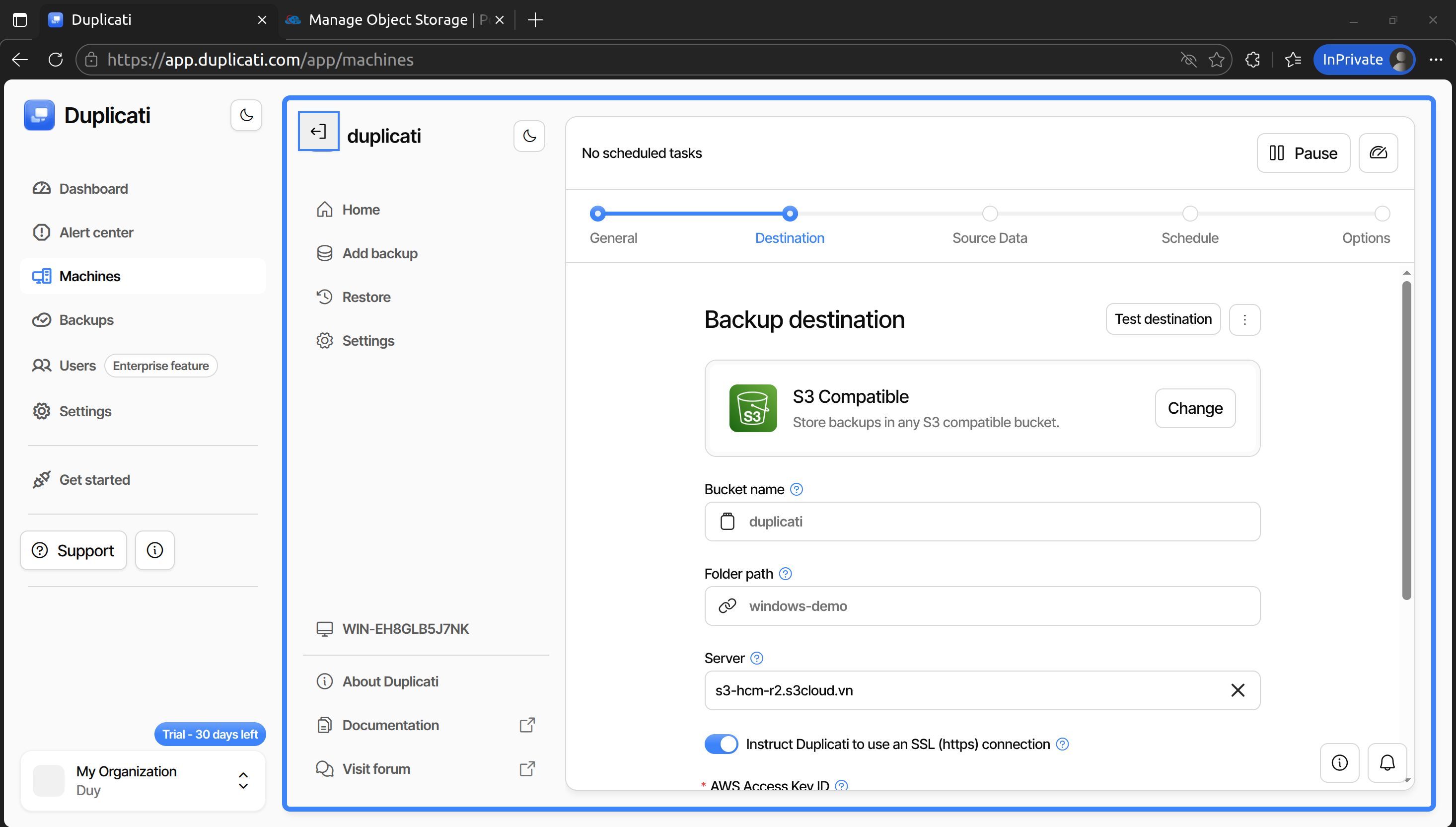The image size is (1456, 827).
Task: Click the vertical scrollbar of destination form
Action: click(x=1406, y=440)
